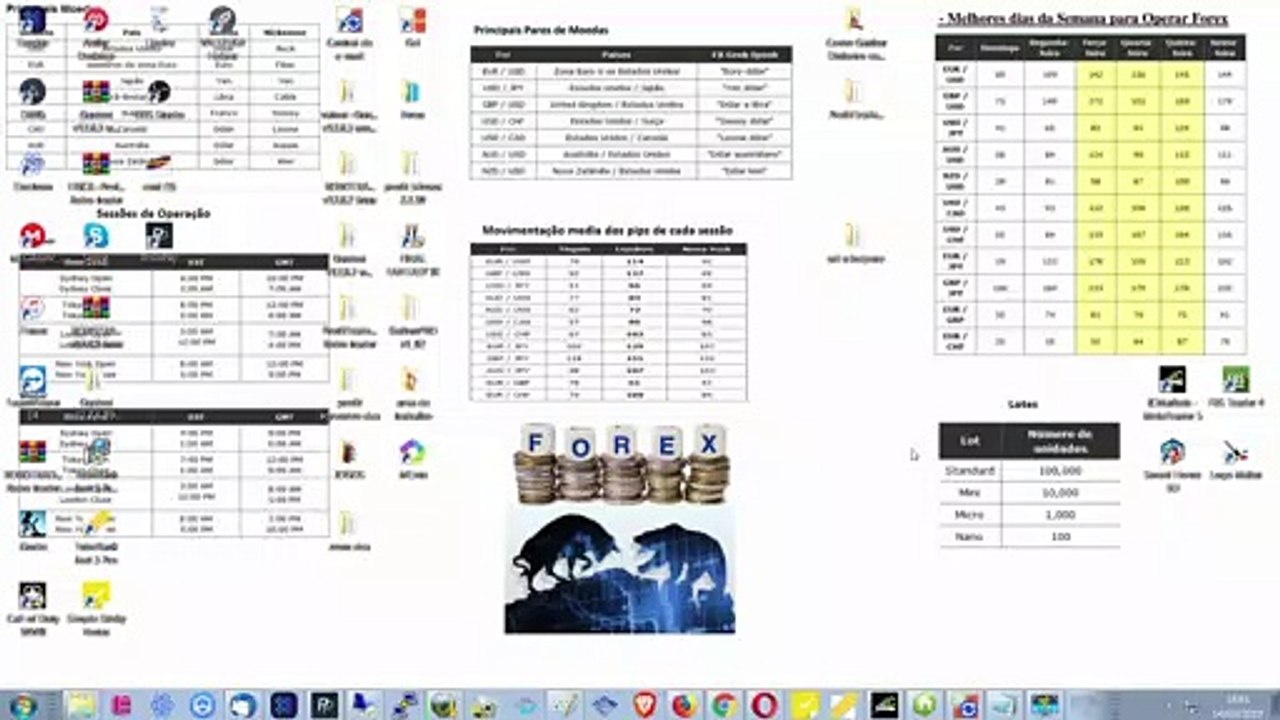Click the Movimentação media das pips title

pyautogui.click(x=608, y=229)
